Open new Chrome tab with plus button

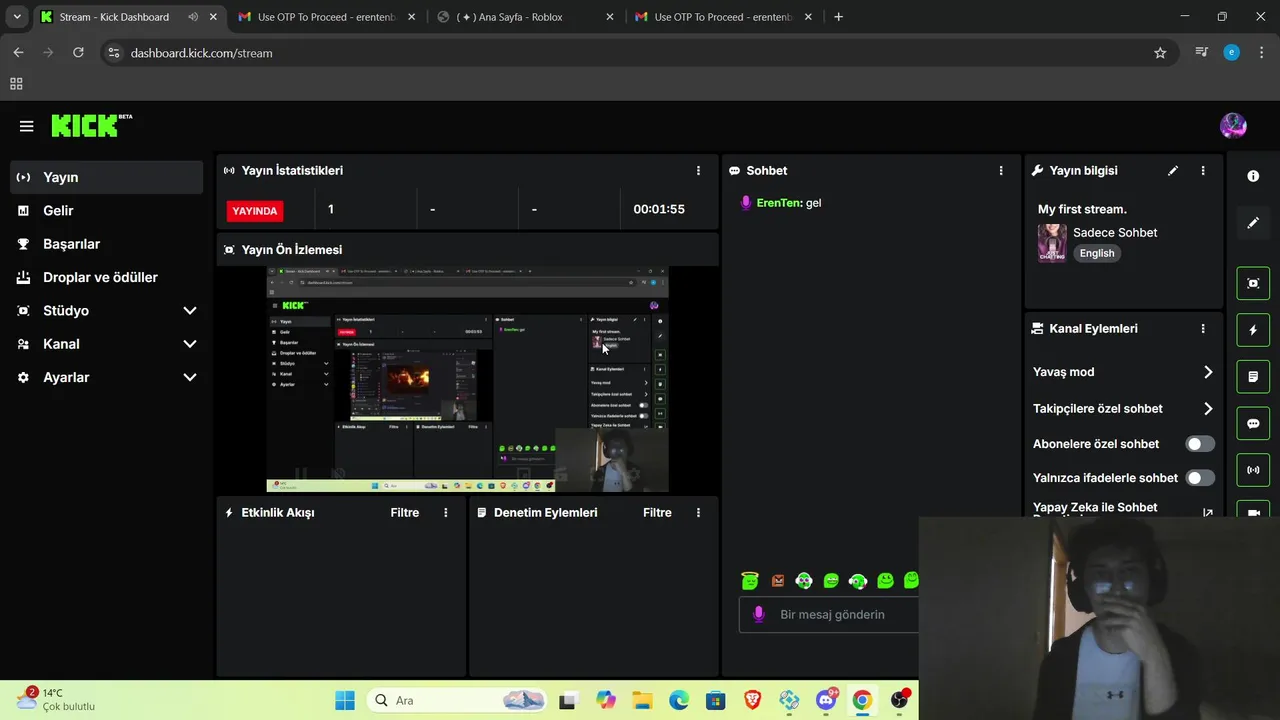tap(838, 17)
